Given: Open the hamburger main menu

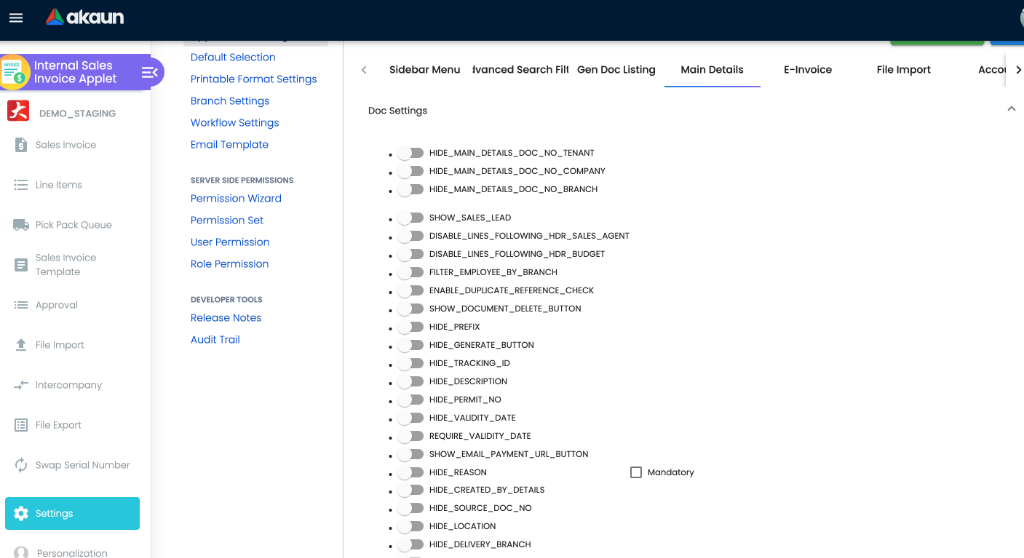Looking at the screenshot, I should tap(16, 18).
